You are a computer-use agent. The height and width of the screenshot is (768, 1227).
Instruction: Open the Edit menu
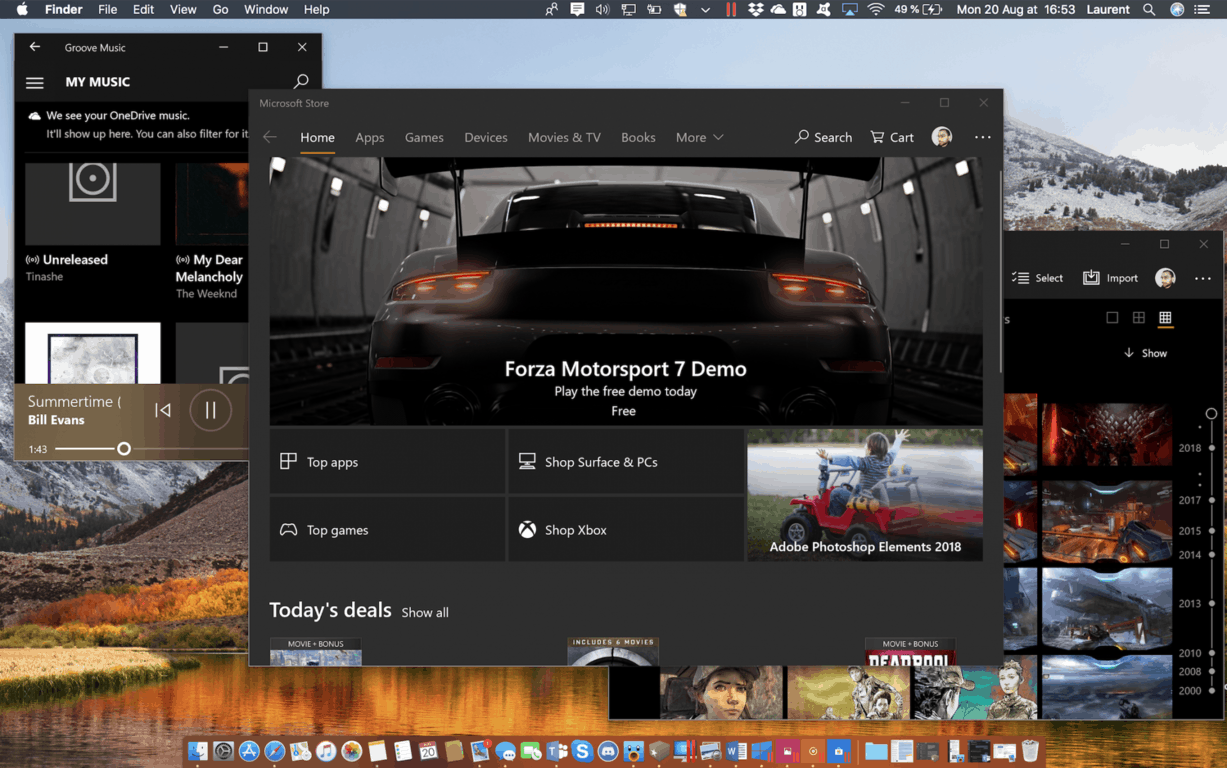(143, 9)
